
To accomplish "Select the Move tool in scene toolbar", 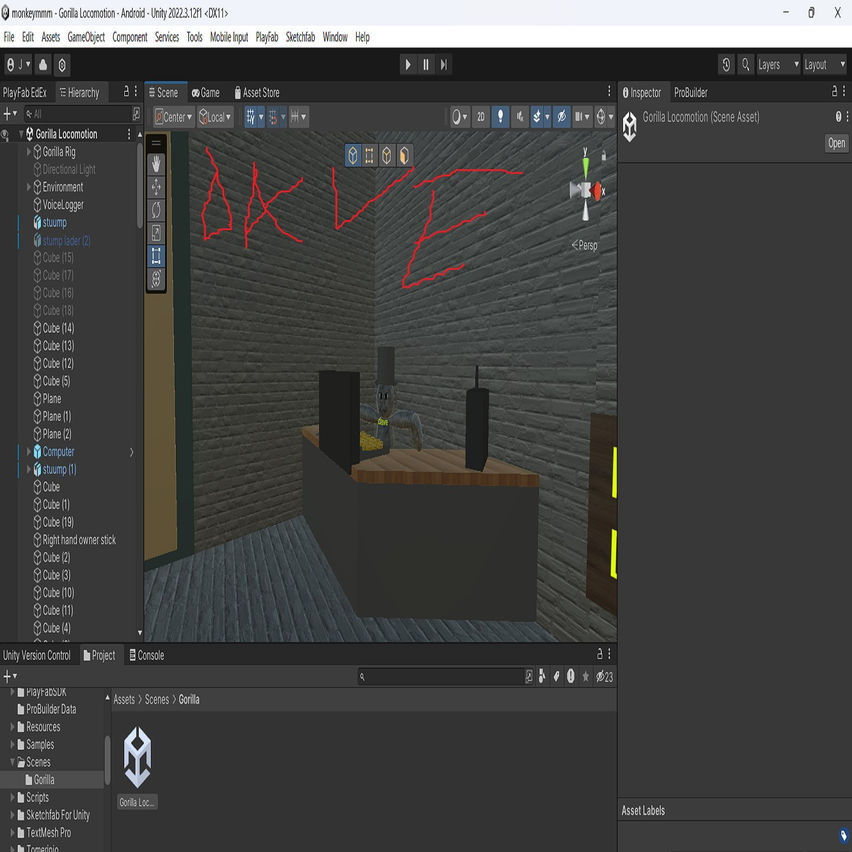I will click(156, 187).
